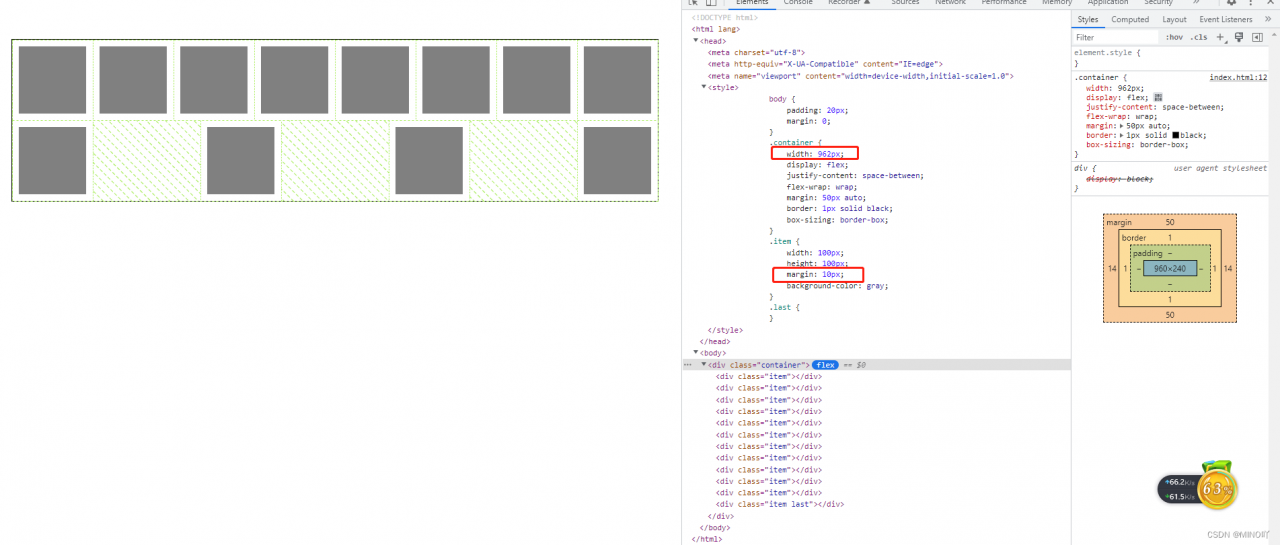Select the div class="item last" node
Image resolution: width=1280 pixels, height=545 pixels.
coord(779,504)
